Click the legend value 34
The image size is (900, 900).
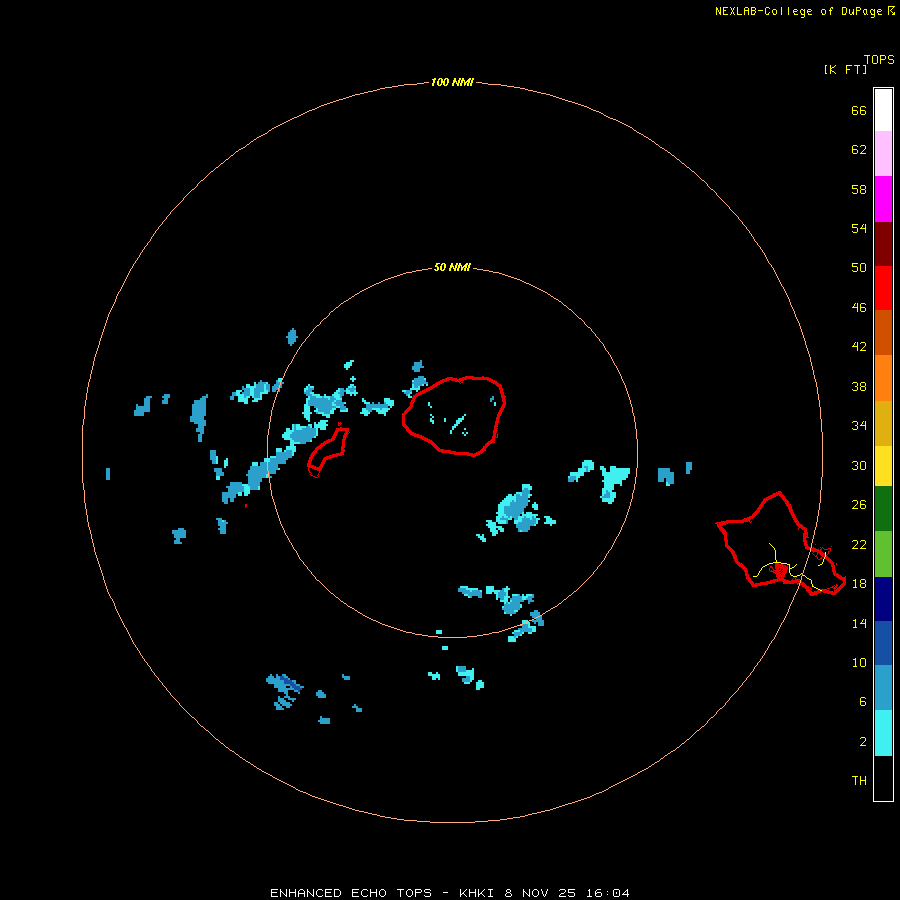pos(859,425)
